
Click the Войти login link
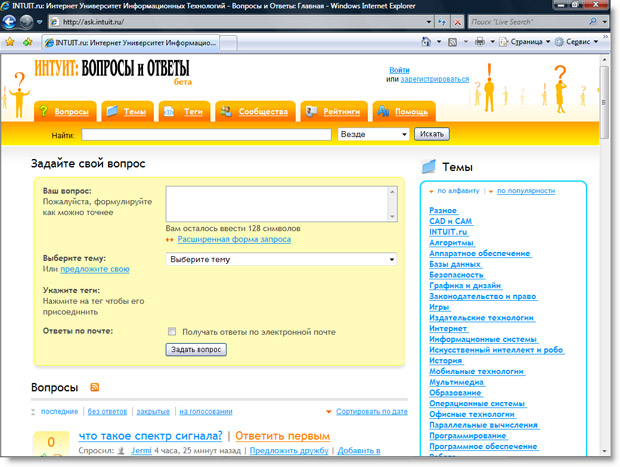pos(399,70)
